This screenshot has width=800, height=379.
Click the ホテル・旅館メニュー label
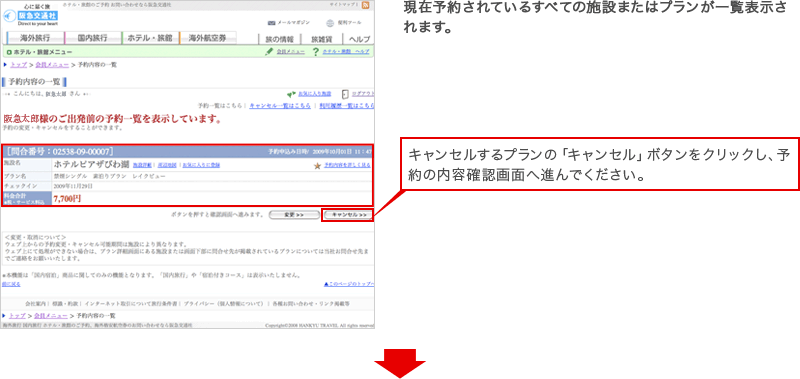(43, 52)
